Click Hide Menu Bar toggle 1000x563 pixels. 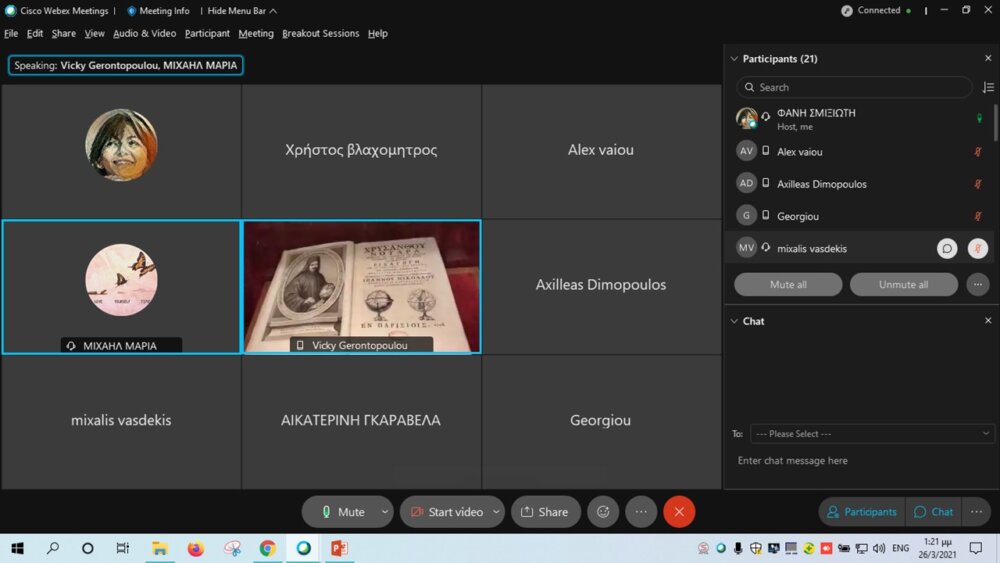(x=242, y=11)
